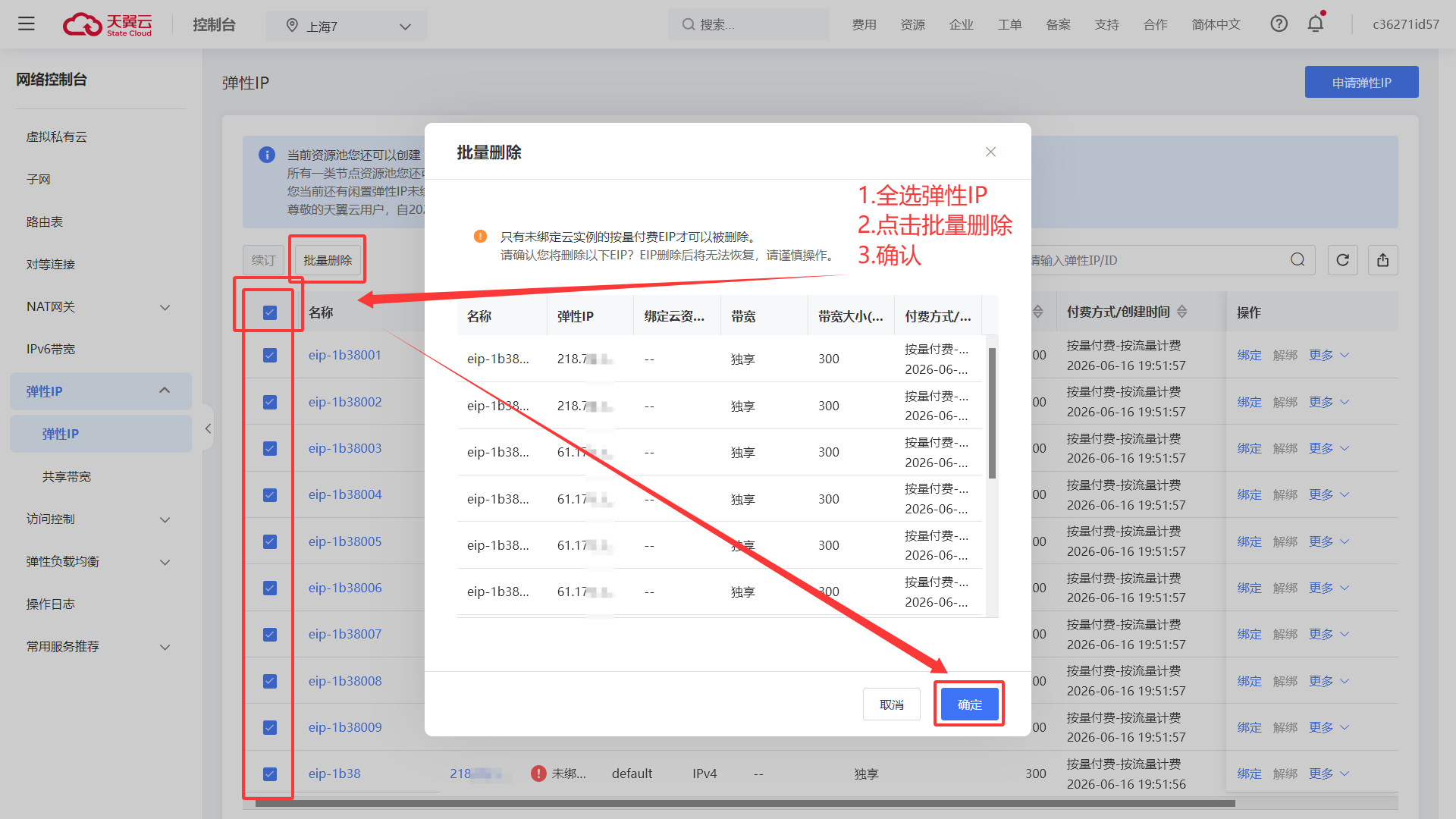Click the info icon in the blue notice
Screen dimensions: 1456x819
tap(267, 155)
